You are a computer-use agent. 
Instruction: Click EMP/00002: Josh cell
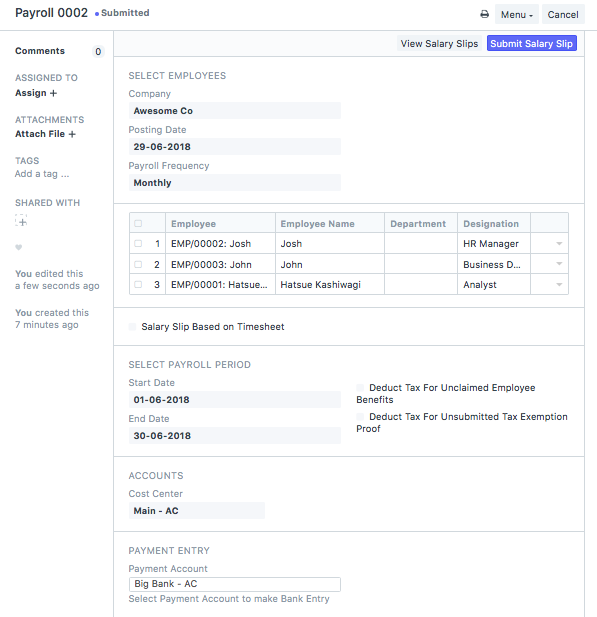click(220, 244)
